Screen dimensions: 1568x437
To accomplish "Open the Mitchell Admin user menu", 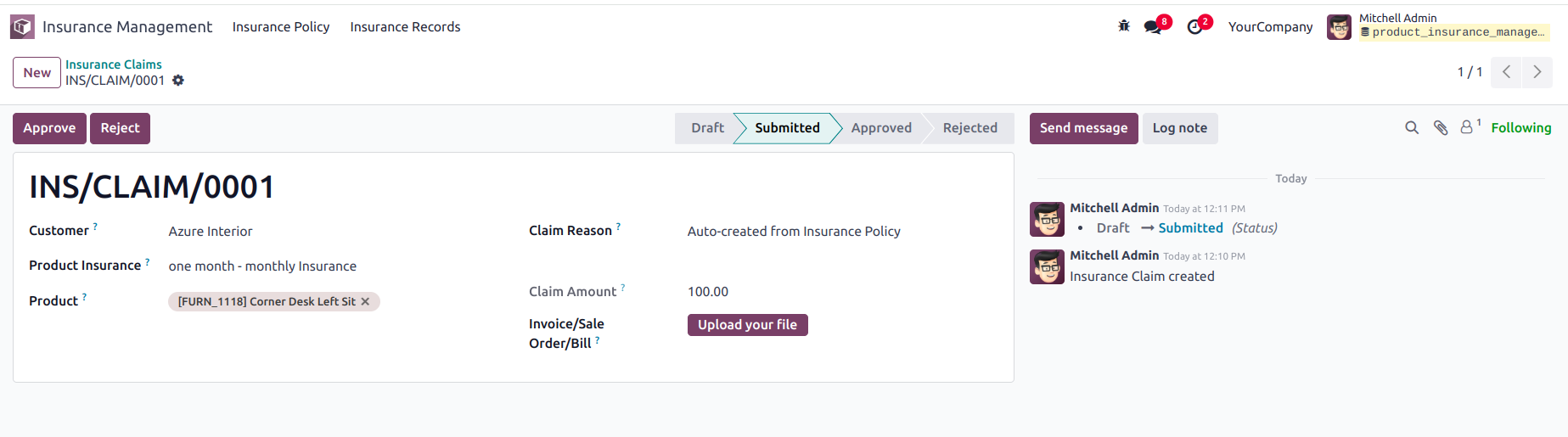I will pyautogui.click(x=1439, y=27).
